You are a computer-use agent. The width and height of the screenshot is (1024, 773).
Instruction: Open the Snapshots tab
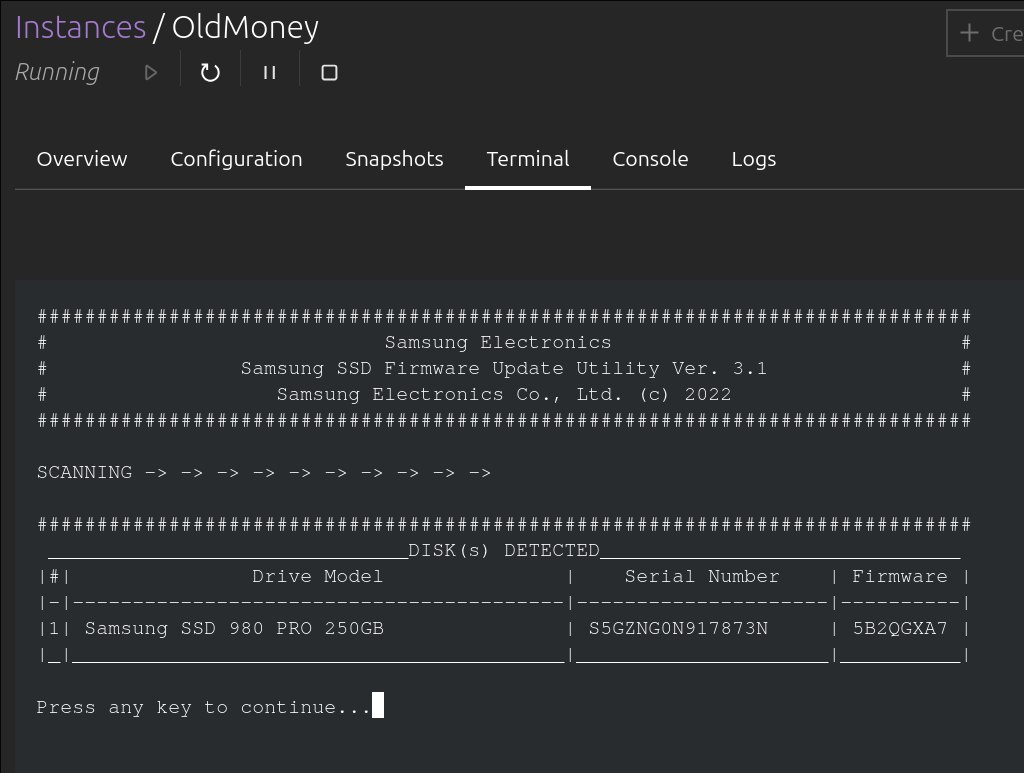coord(394,159)
